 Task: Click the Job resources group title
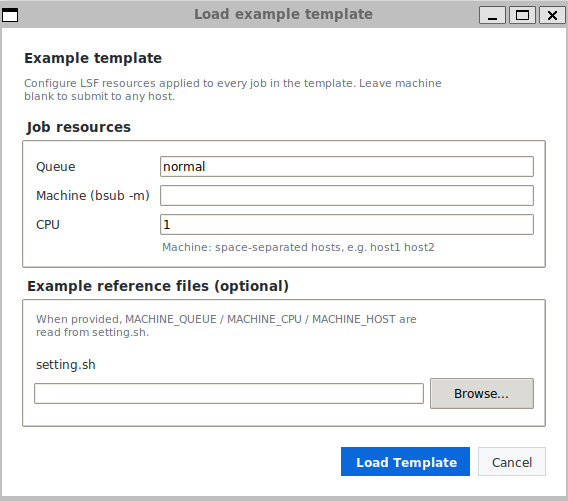(x=79, y=127)
